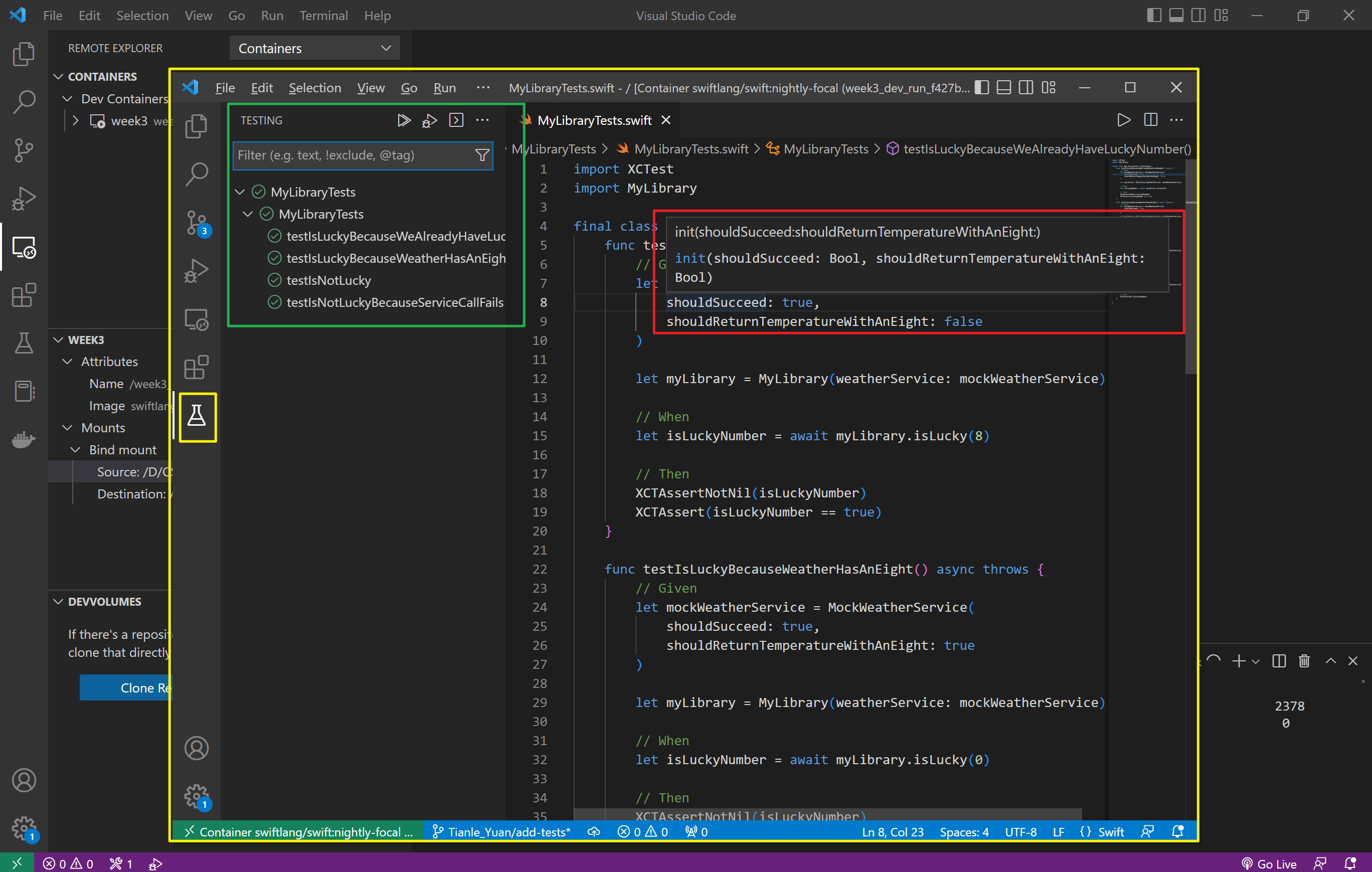Image resolution: width=1372 pixels, height=872 pixels.
Task: Run the Swift file from editor title
Action: (x=1124, y=120)
